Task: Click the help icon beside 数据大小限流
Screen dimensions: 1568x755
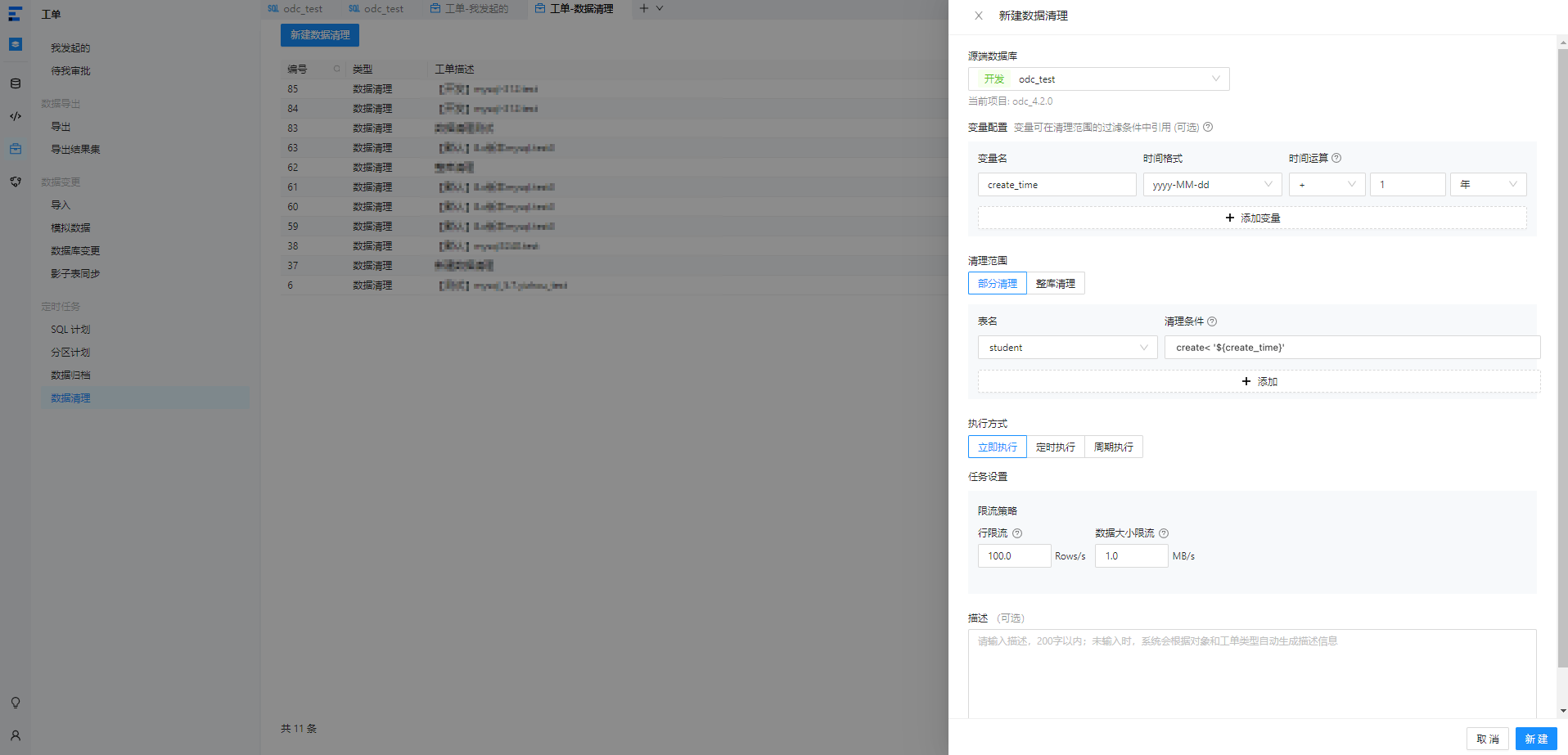Action: pos(1164,533)
